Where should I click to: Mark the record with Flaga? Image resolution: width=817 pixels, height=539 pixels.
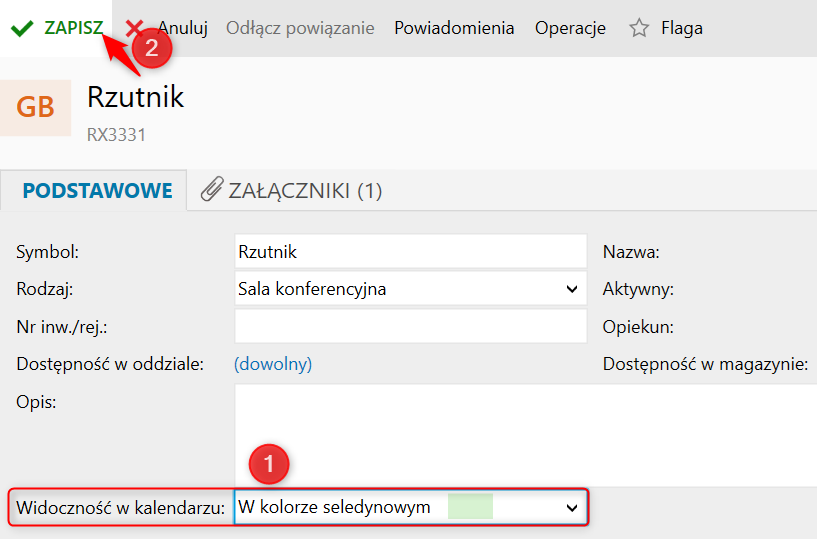click(682, 28)
